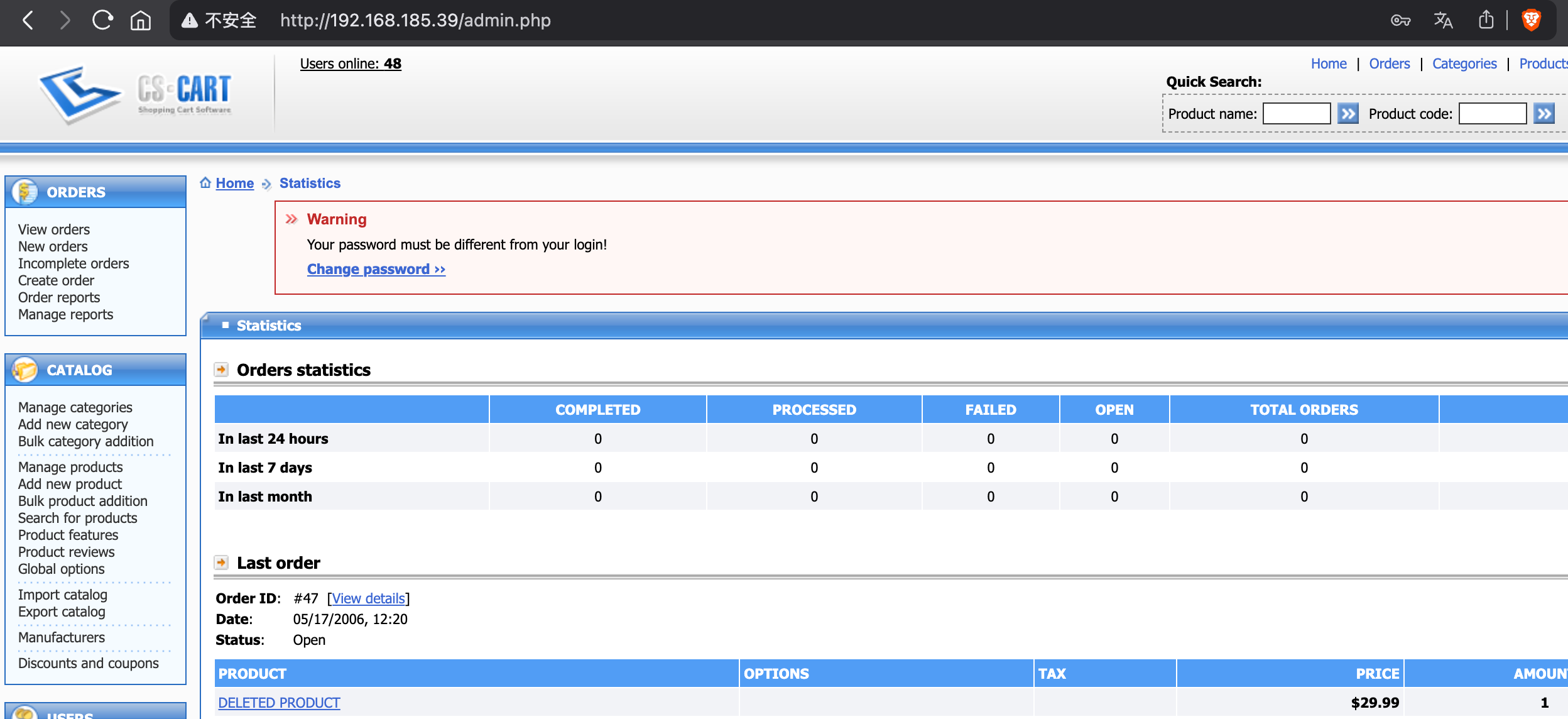Open the browser translate page icon

[1443, 21]
